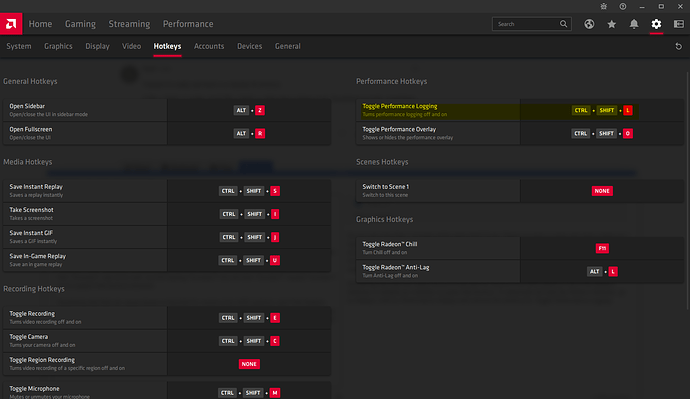Screen dimensions: 690x399
Task: Switch to the Devices tab
Action: pyautogui.click(x=250, y=46)
